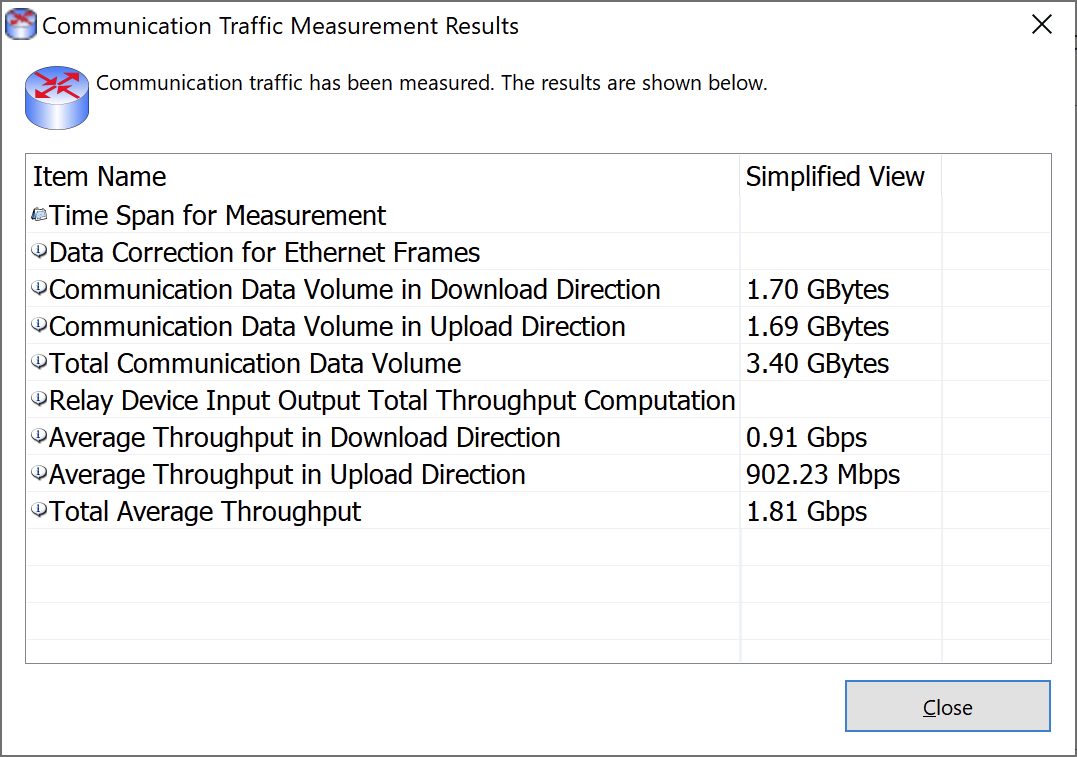
Task: Click the icon beside Communication Data Volume in Upload Direction
Action: (x=39, y=326)
